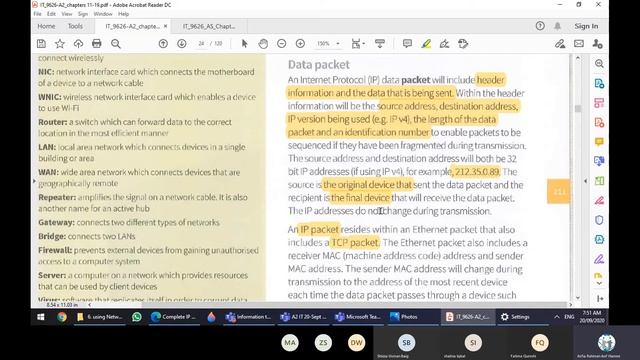Click the horizontal scrollbar right arrow
The image size is (640, 360).
point(571,304)
